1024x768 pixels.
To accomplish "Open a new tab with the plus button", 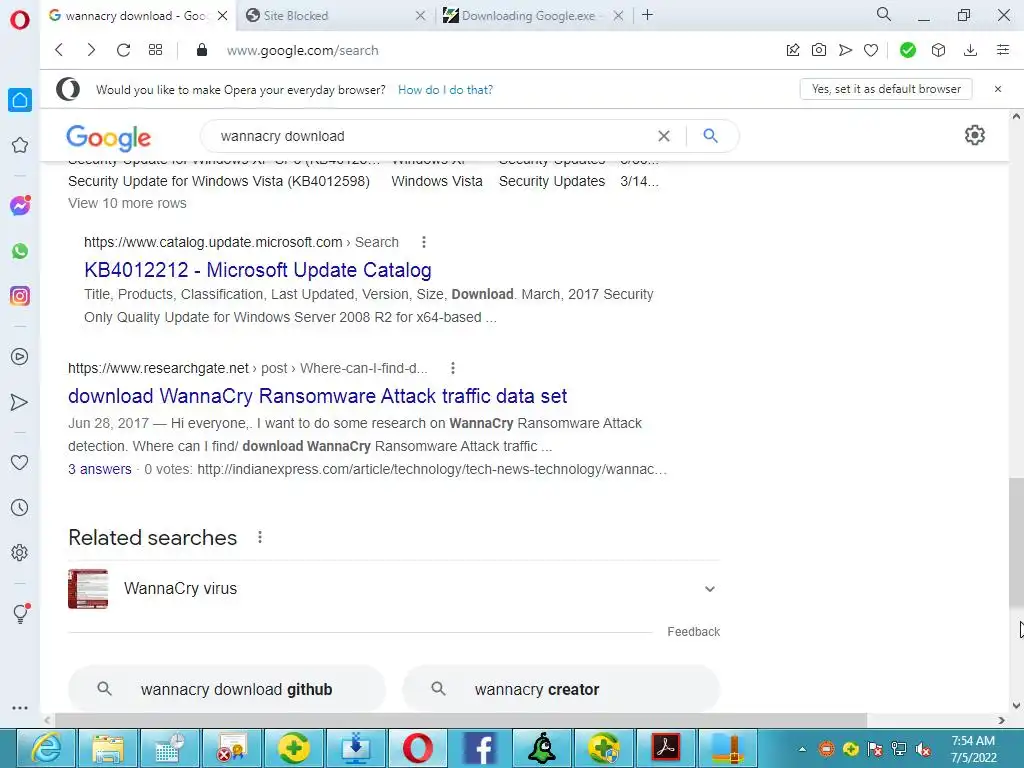I will click(647, 15).
